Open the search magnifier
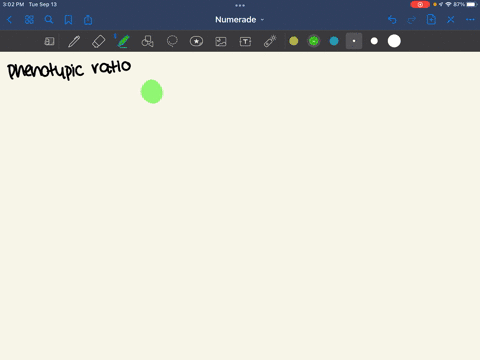The height and width of the screenshot is (360, 480). (x=49, y=20)
